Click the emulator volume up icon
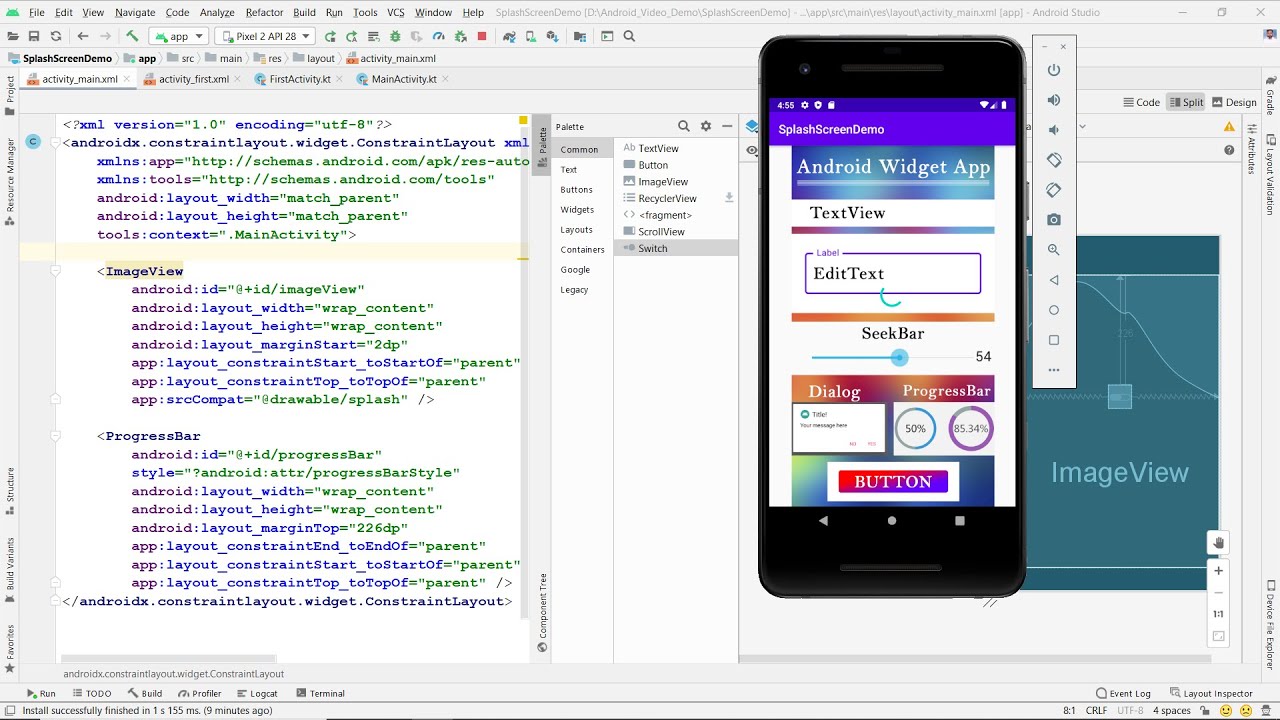Image resolution: width=1280 pixels, height=720 pixels. click(1053, 100)
